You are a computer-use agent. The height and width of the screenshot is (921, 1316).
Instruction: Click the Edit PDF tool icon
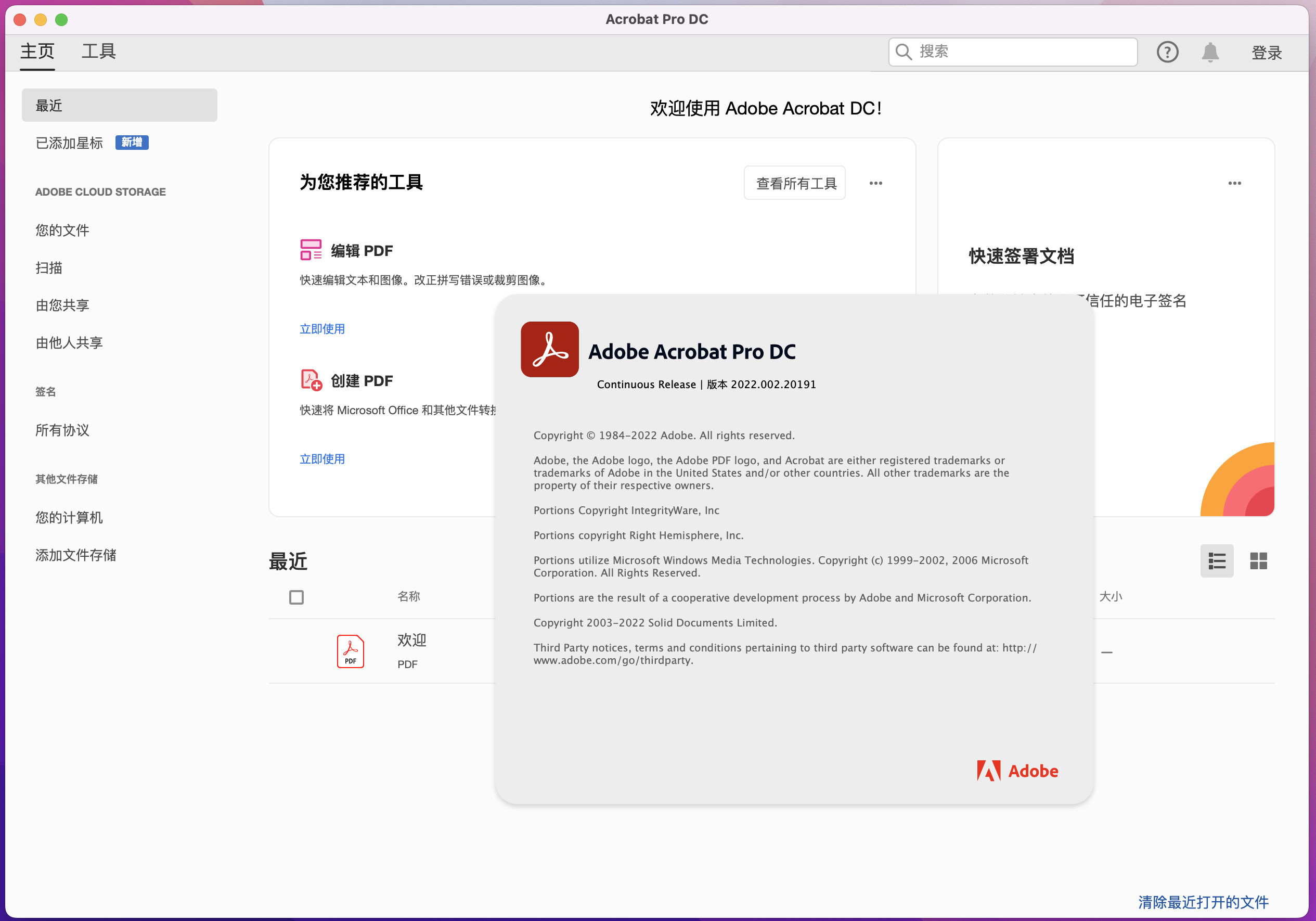coord(311,250)
